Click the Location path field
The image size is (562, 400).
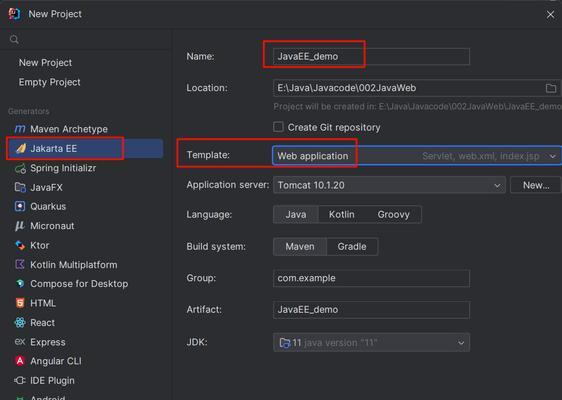(417, 88)
